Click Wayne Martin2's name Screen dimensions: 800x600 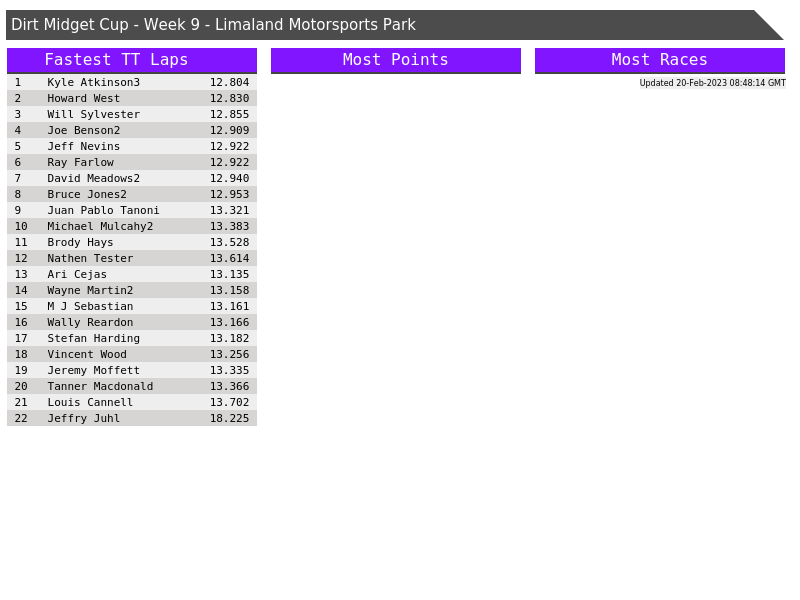coord(90,290)
